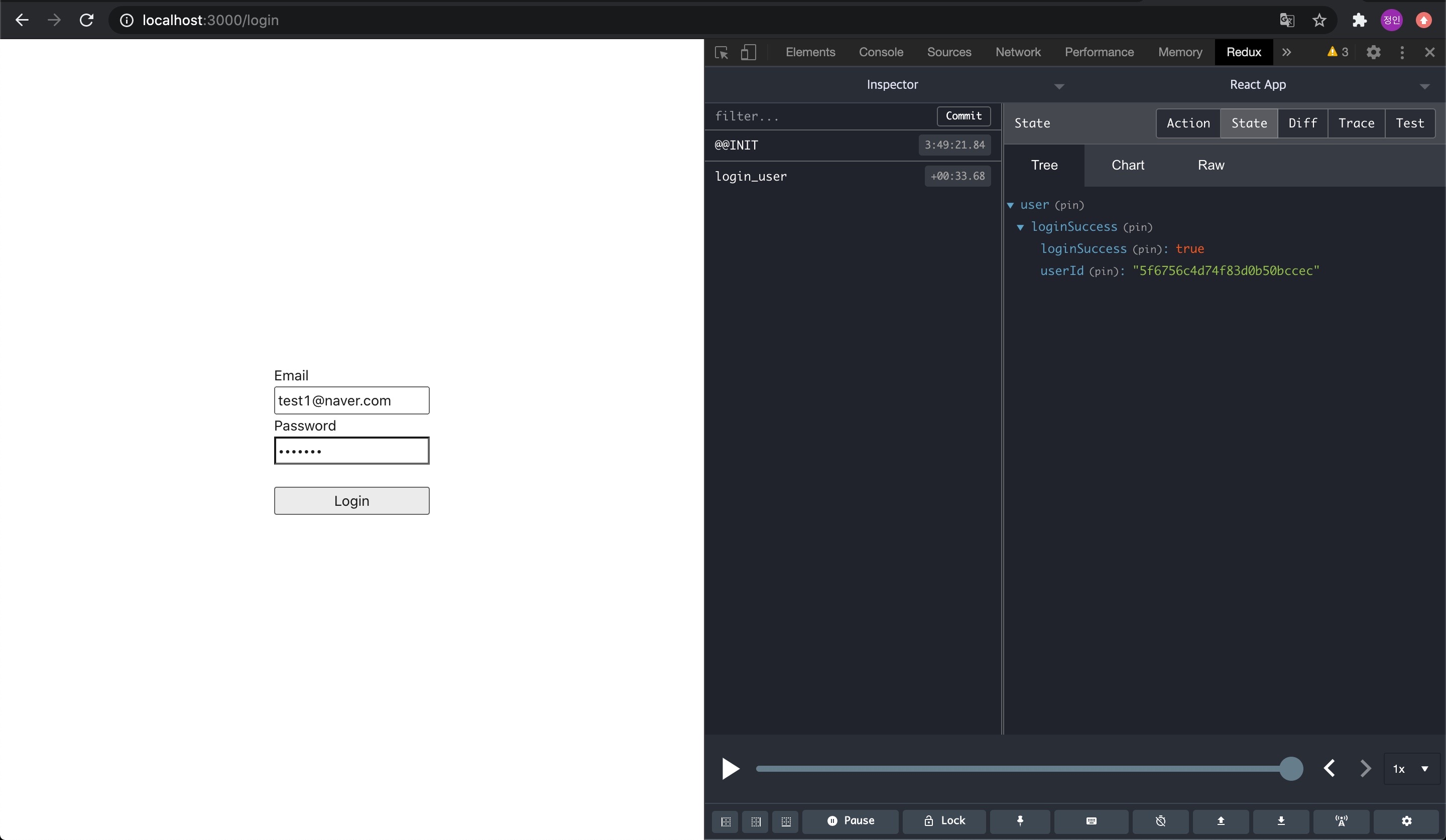Collapse the user tree node

pyautogui.click(x=1011, y=205)
